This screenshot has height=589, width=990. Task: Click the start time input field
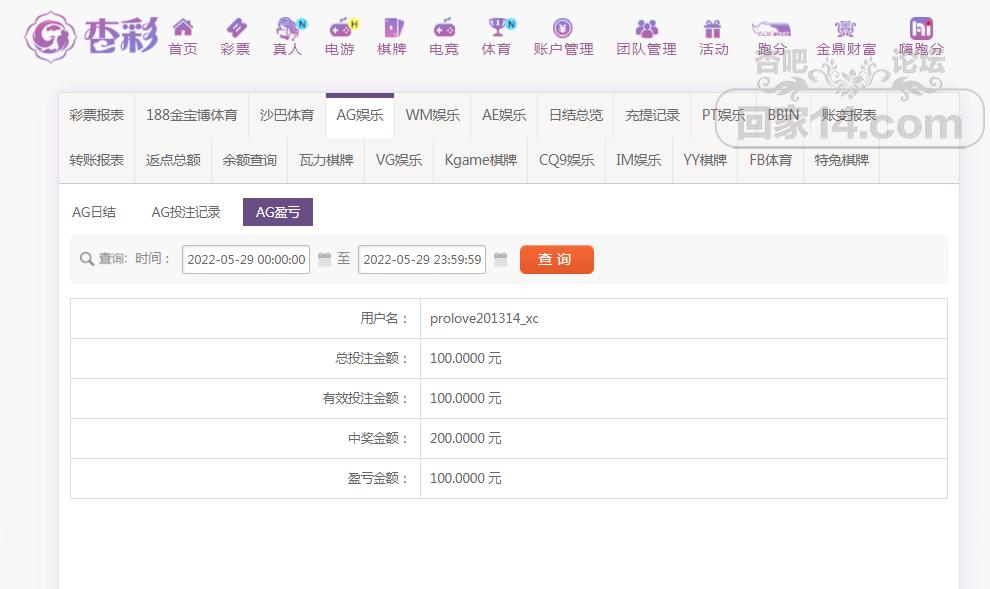(x=246, y=260)
